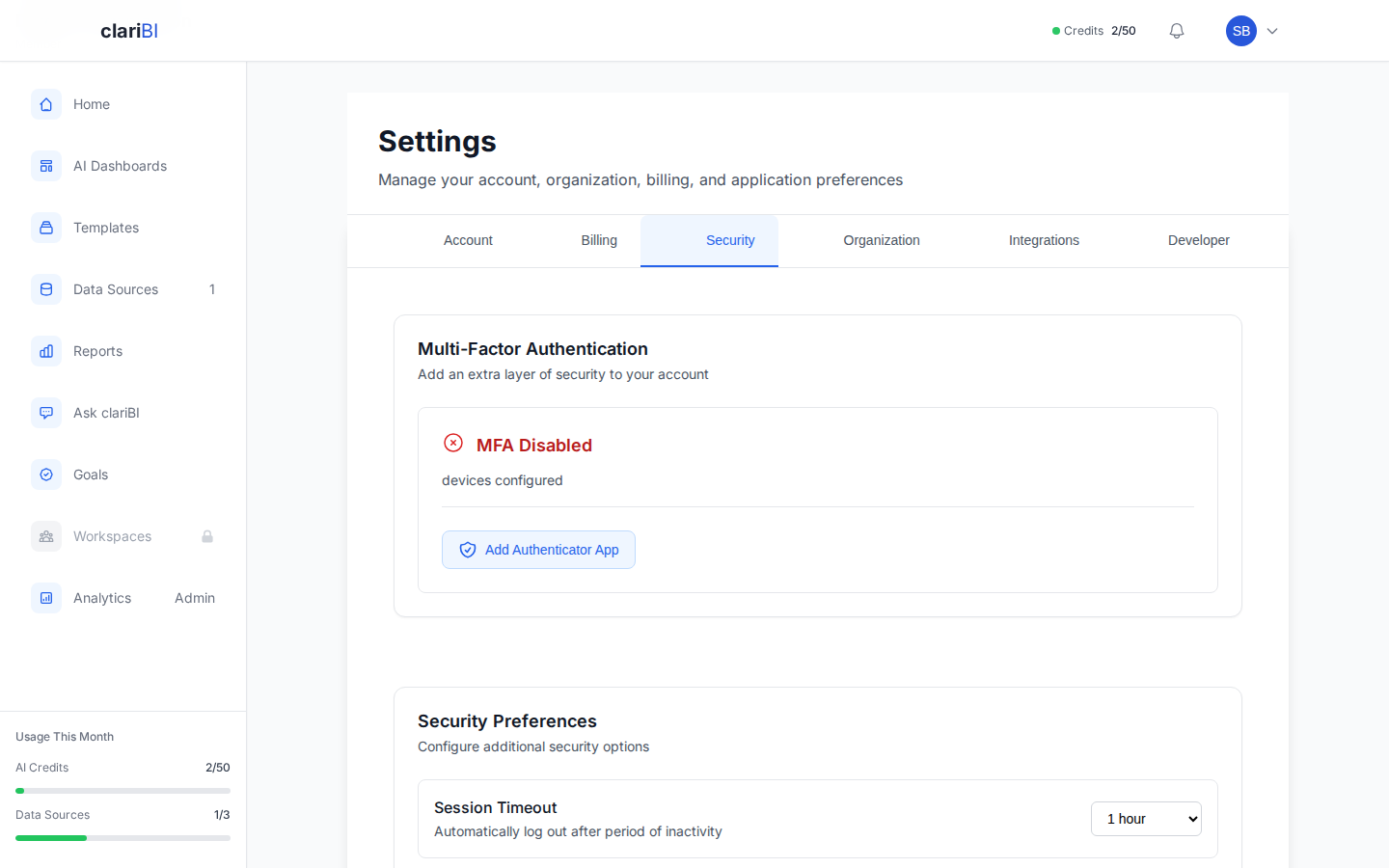The image size is (1389, 868).
Task: Click the clariBI logo
Action: pos(128,30)
